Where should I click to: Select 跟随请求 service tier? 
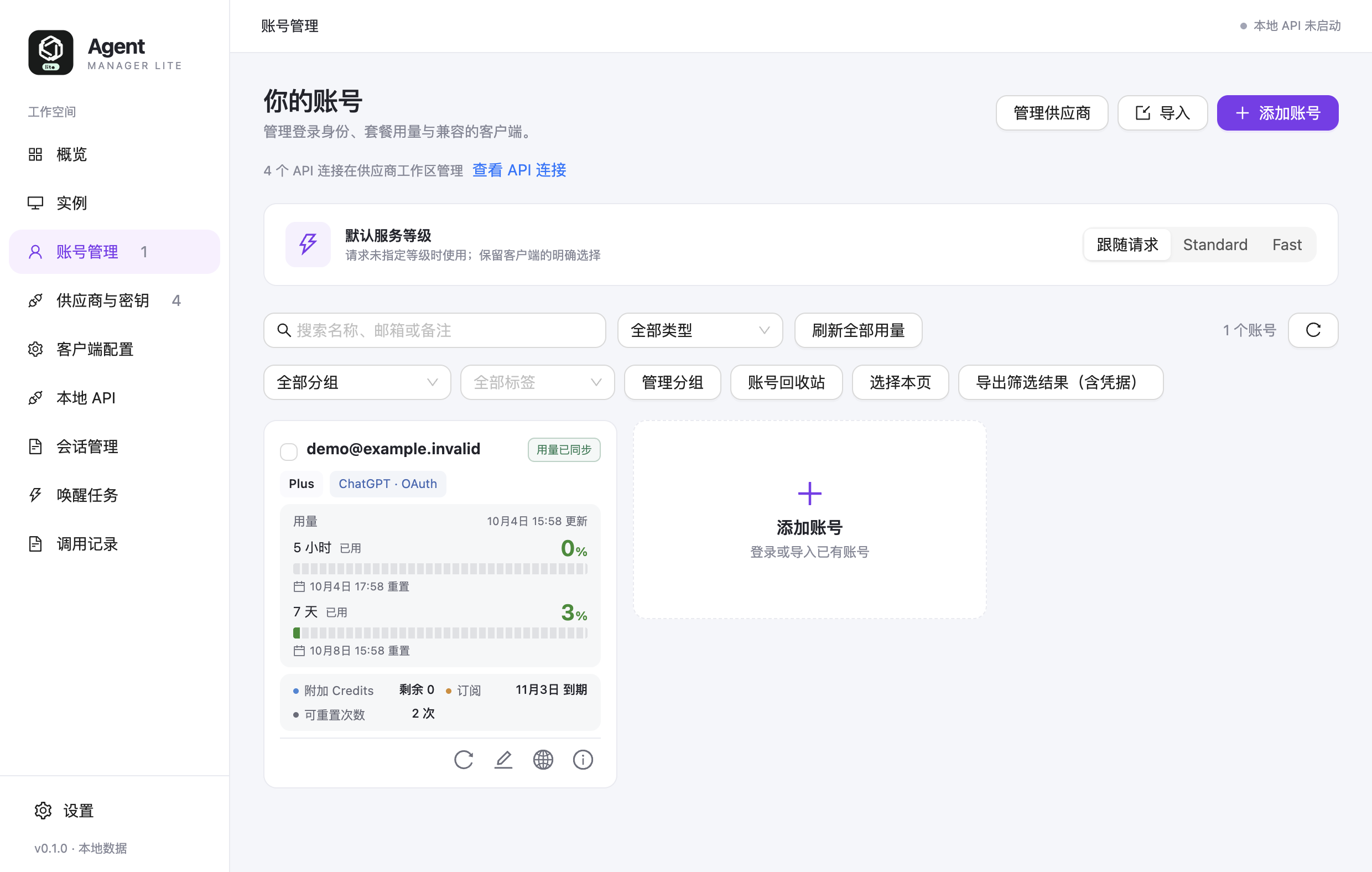(x=1127, y=245)
